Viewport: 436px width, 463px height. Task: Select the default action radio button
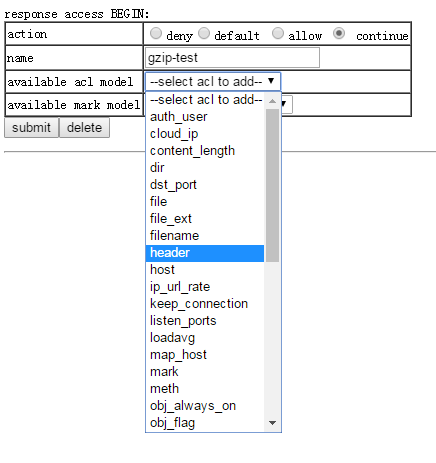coord(204,33)
